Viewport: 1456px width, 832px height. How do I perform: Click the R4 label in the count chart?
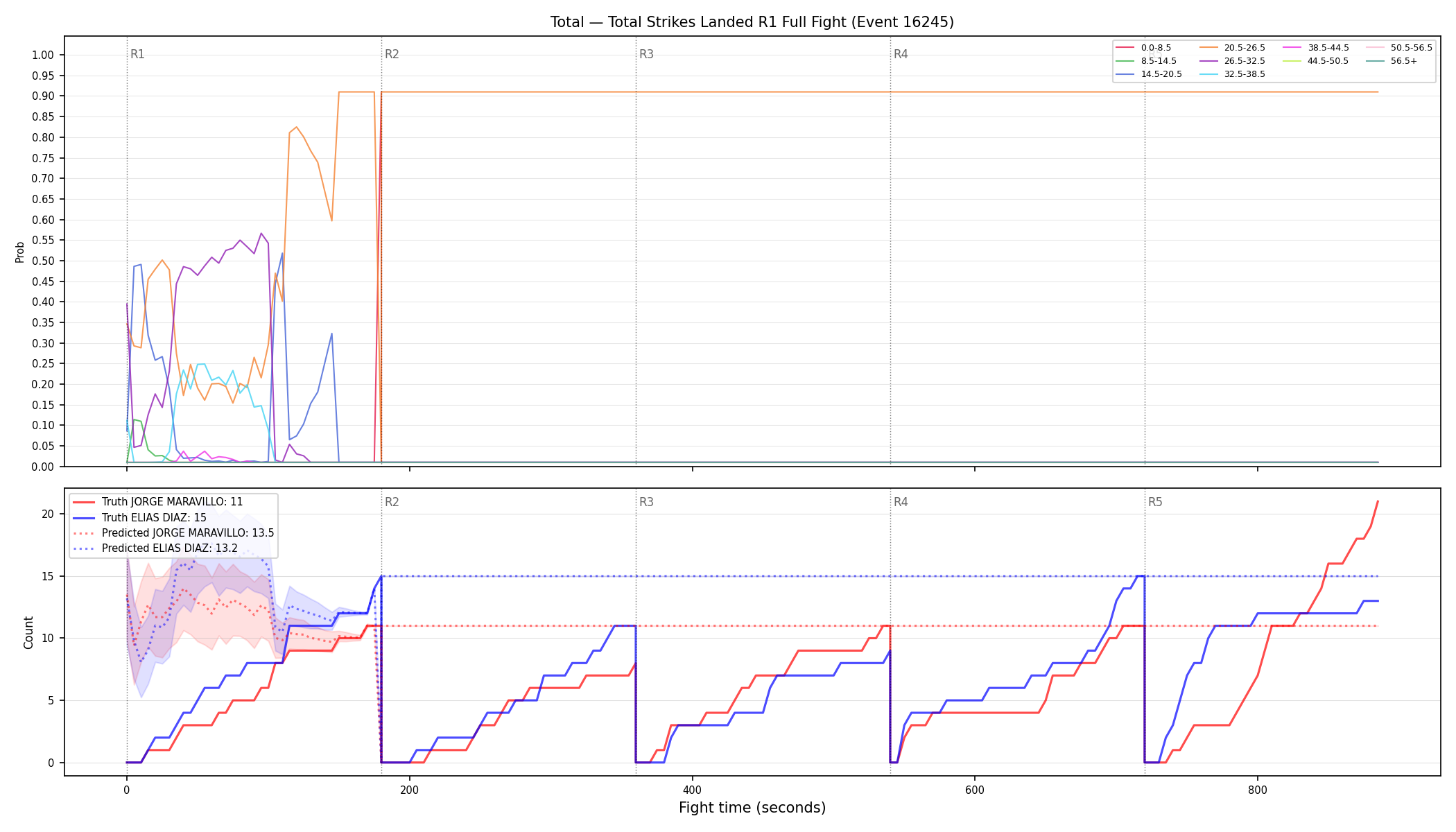click(901, 502)
